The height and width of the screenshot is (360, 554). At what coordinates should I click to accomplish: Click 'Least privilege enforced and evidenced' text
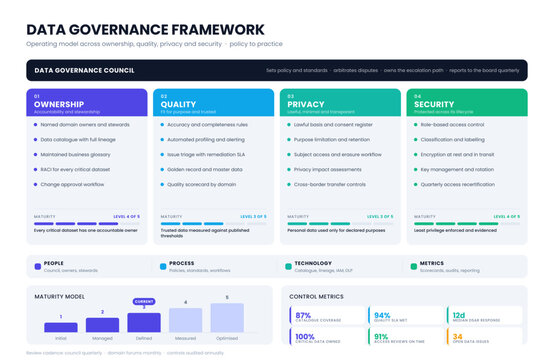click(455, 230)
